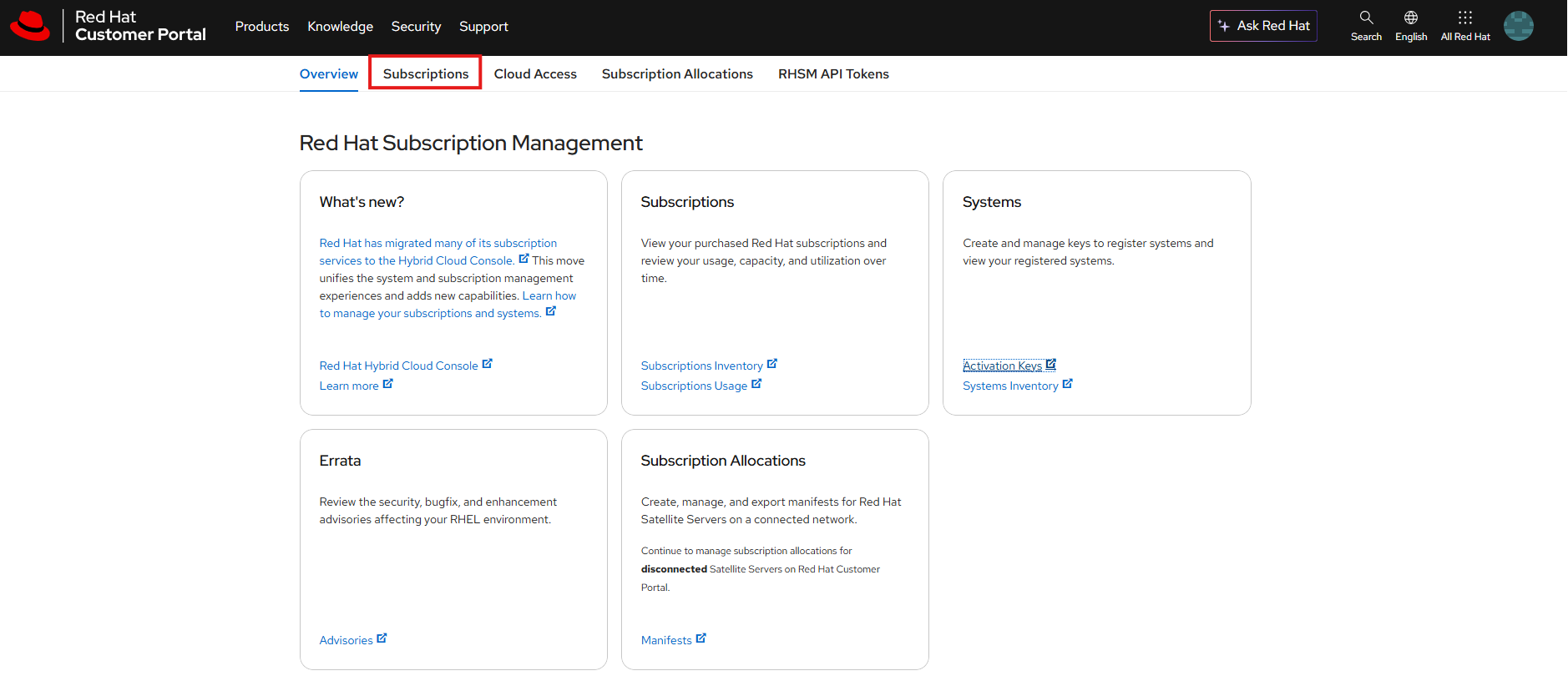Open the user profile avatar
The height and width of the screenshot is (686, 1568).
point(1519,26)
